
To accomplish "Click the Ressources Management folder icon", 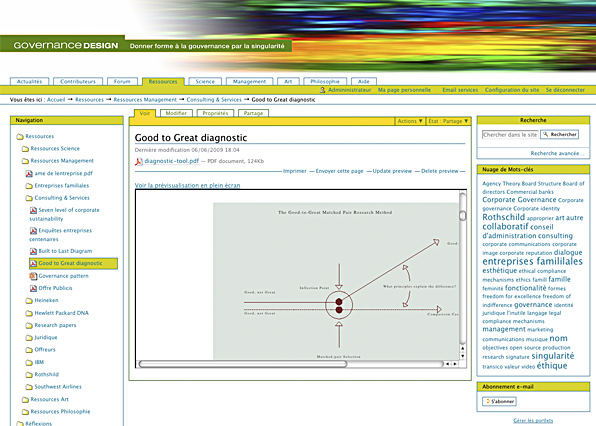I will (x=25, y=161).
